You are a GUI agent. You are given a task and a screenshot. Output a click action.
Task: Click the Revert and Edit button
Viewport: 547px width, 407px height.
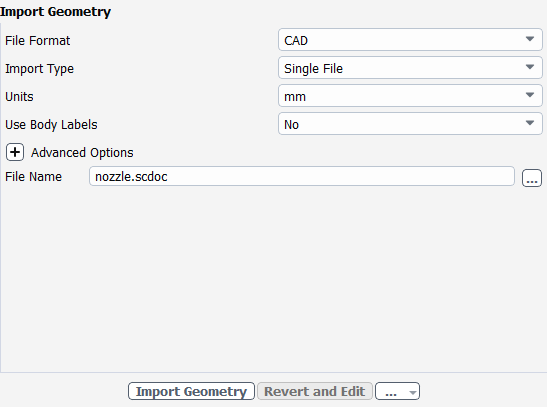coord(315,391)
